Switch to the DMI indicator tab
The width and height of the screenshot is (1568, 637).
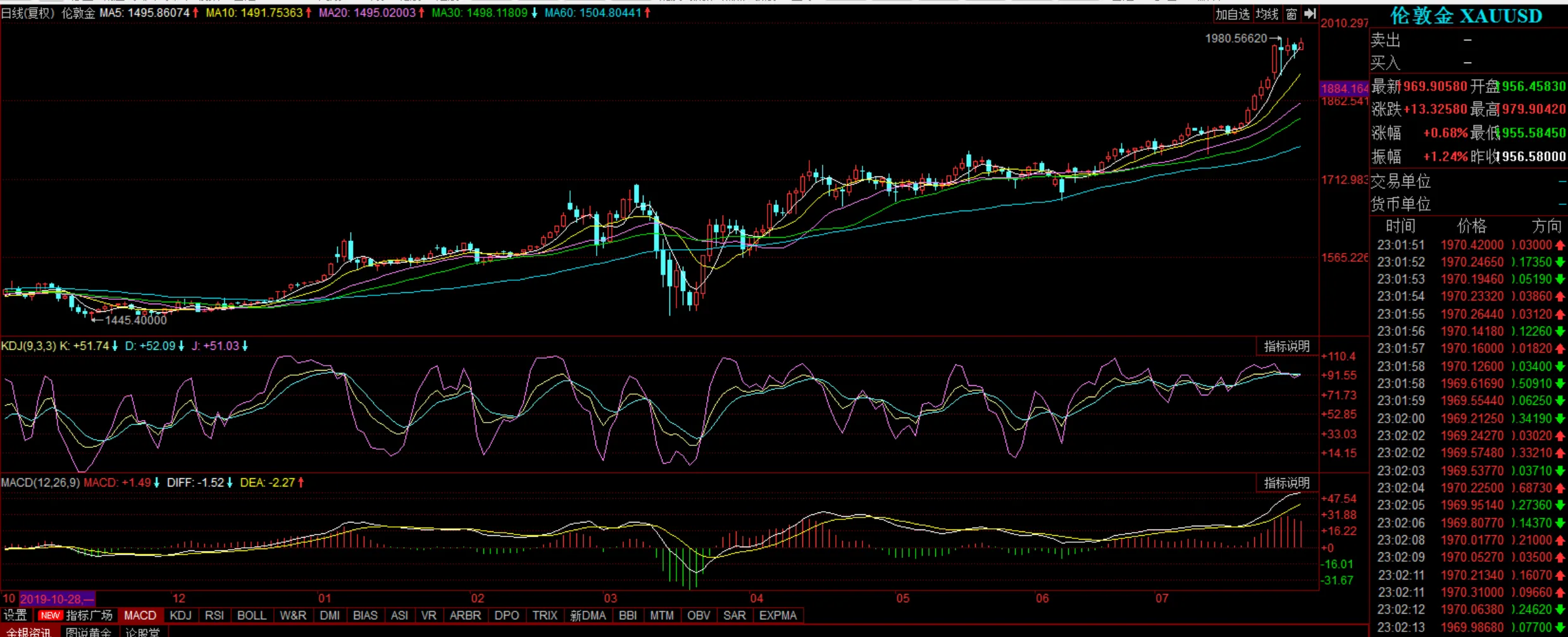click(330, 615)
